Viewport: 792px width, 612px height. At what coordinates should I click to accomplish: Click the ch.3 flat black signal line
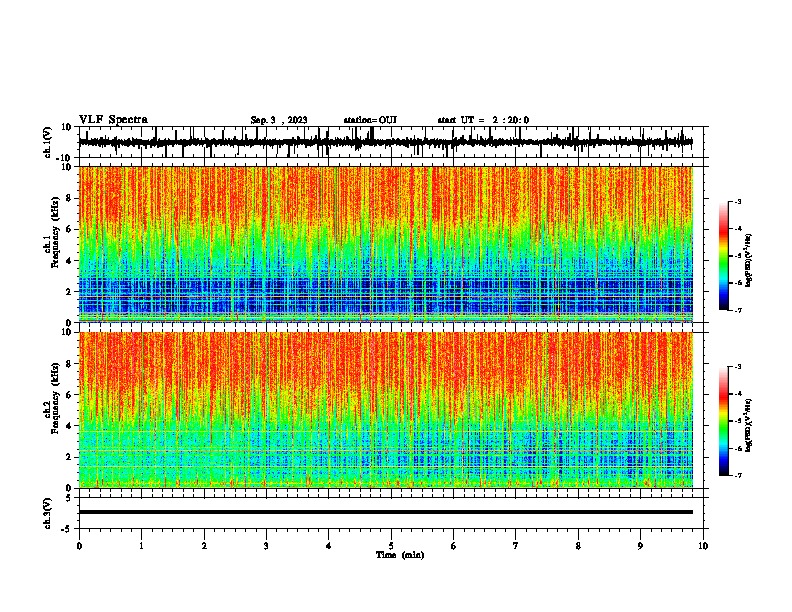[x=385, y=512]
